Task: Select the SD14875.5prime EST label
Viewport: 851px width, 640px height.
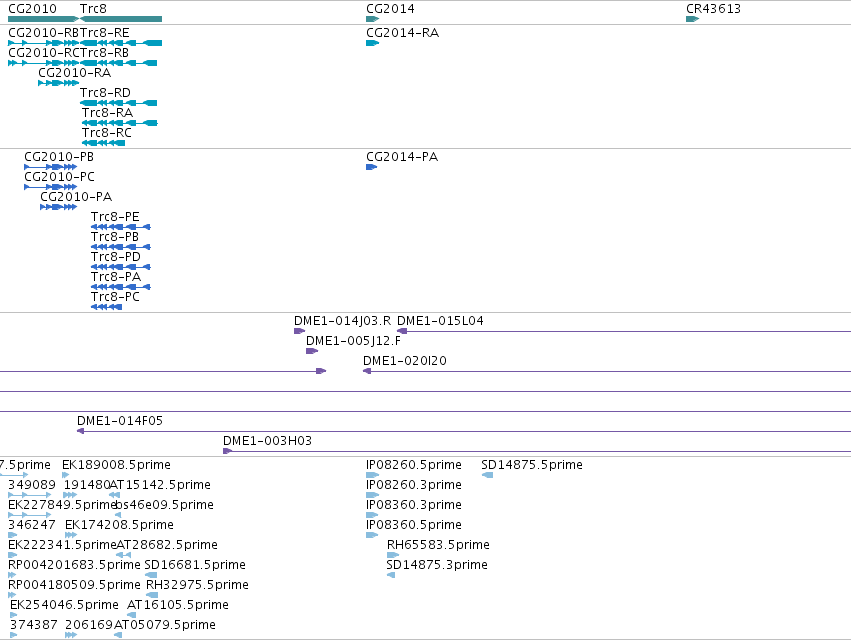Action: tap(532, 465)
